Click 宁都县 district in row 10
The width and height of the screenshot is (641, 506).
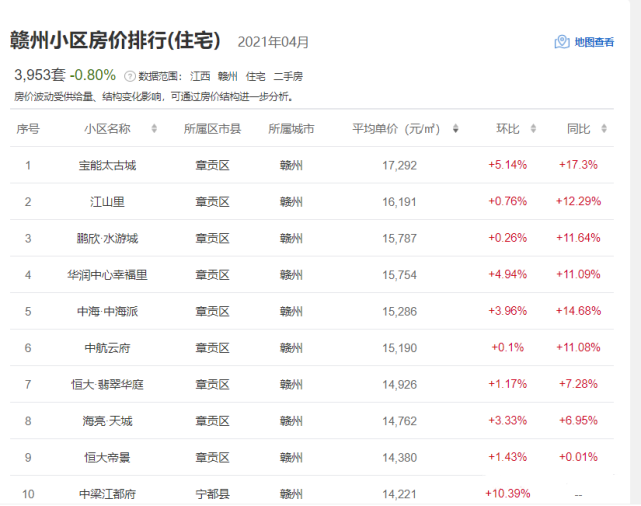213,494
